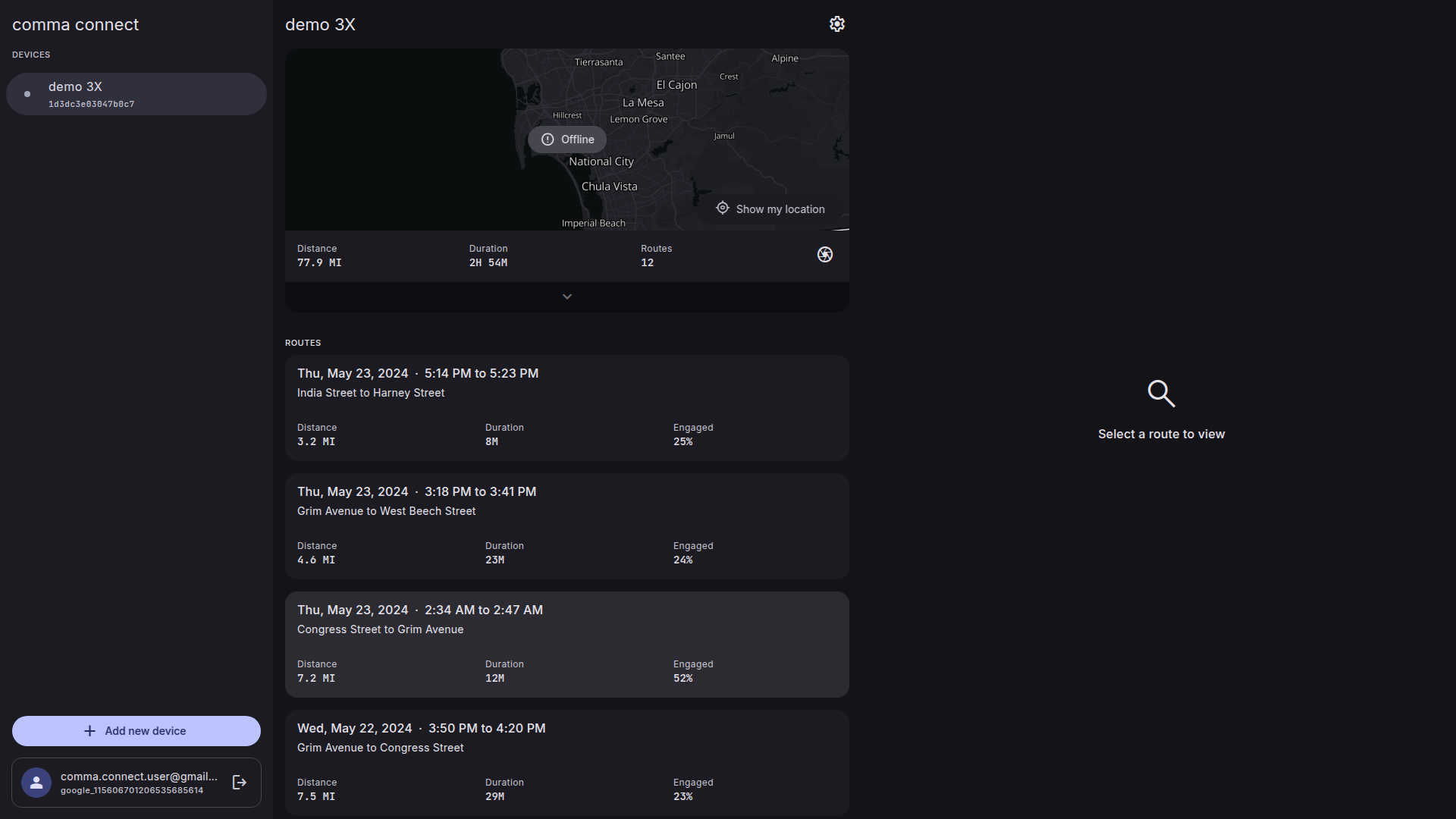Screen dimensions: 1456x819
Task: Open Grim Avenue to Congress Street route
Action: pos(566,762)
